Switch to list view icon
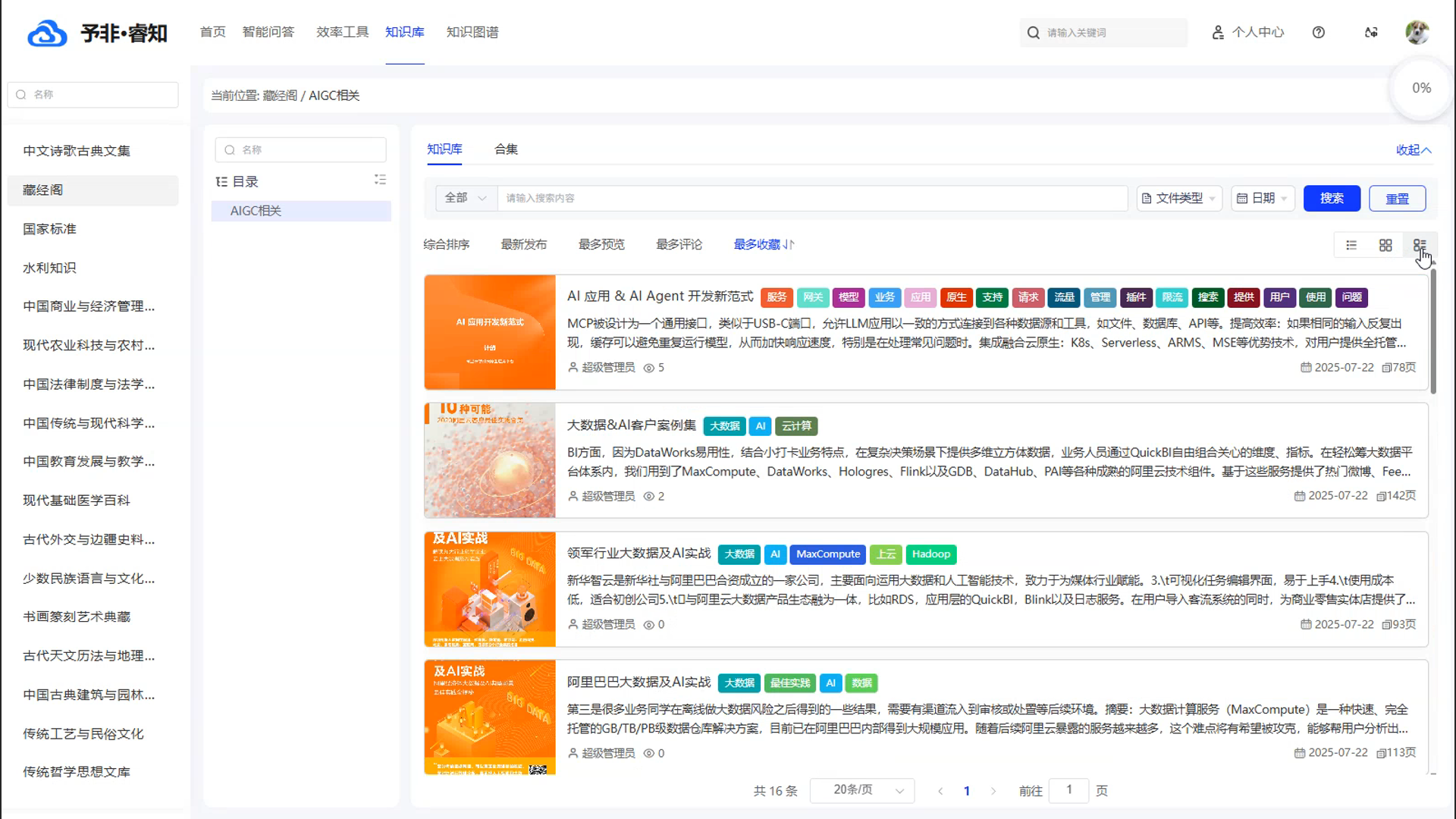 1351,245
